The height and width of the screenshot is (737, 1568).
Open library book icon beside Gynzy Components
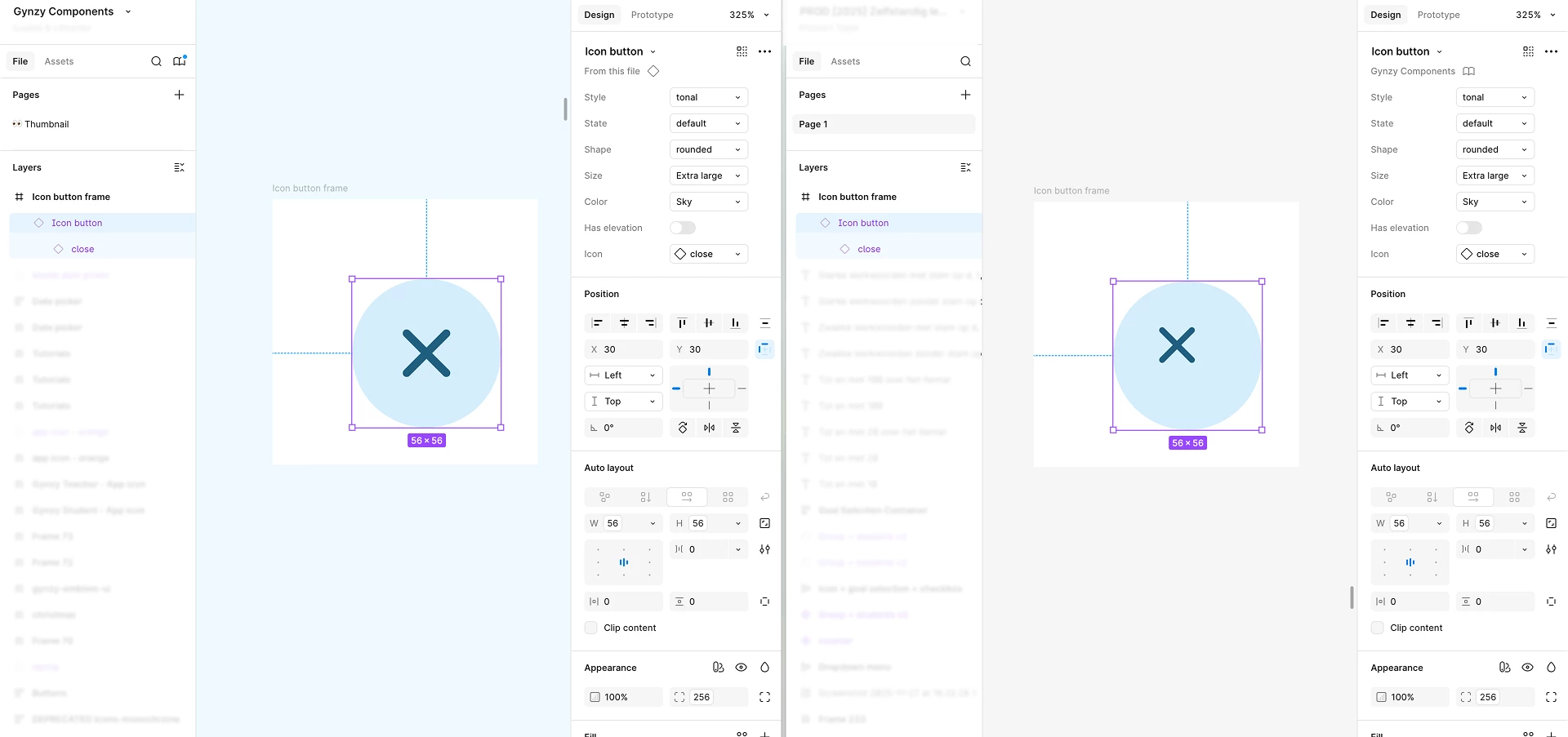point(1468,71)
